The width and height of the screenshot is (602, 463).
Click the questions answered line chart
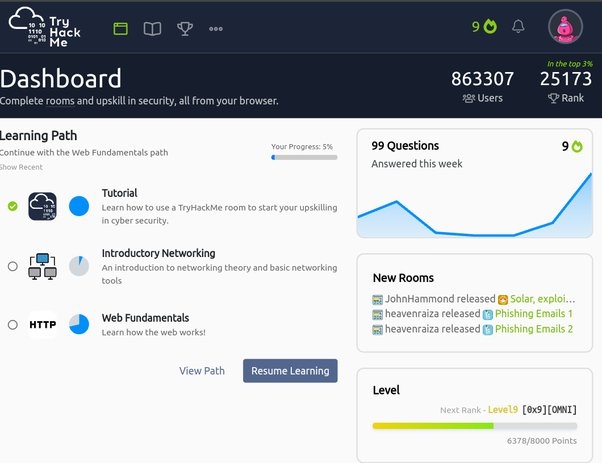[475, 205]
